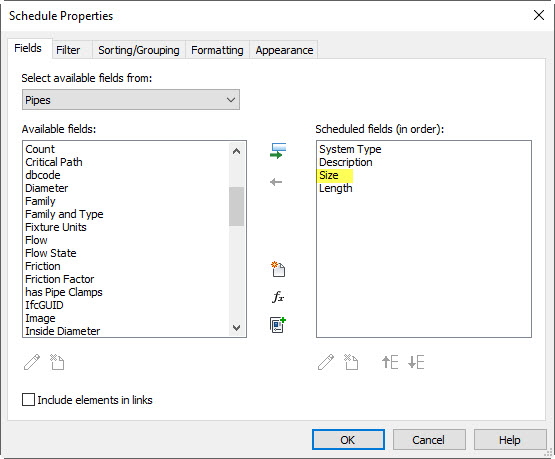The width and height of the screenshot is (555, 459).
Task: Select the Flow field
Action: pyautogui.click(x=36, y=240)
